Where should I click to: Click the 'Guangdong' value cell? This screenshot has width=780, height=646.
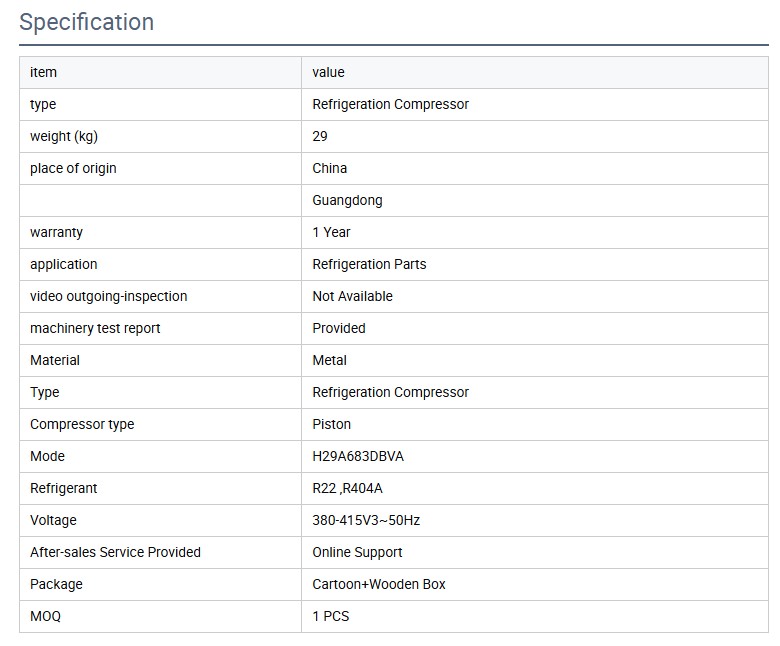(347, 200)
